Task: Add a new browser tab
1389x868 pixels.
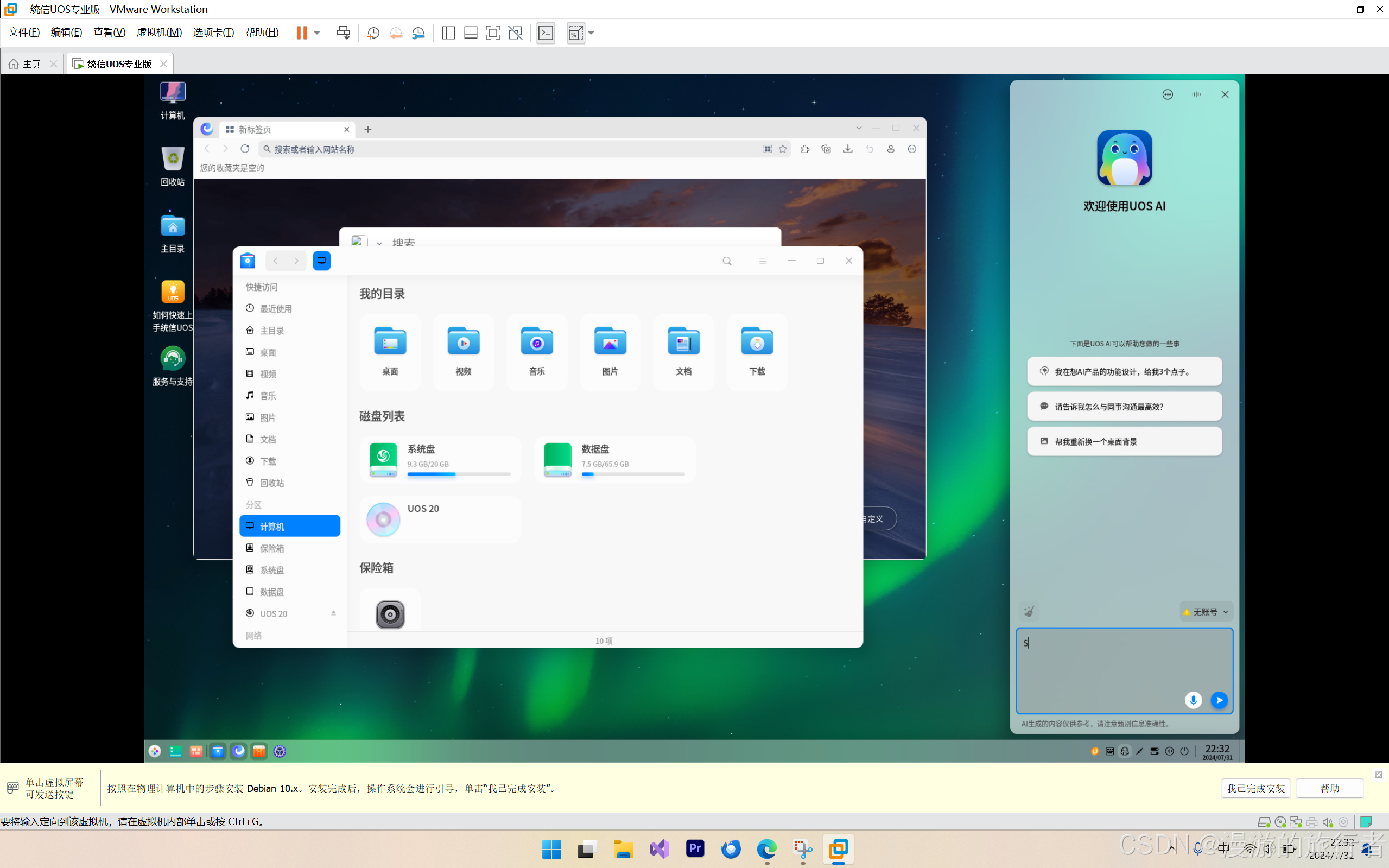Action: click(x=368, y=130)
